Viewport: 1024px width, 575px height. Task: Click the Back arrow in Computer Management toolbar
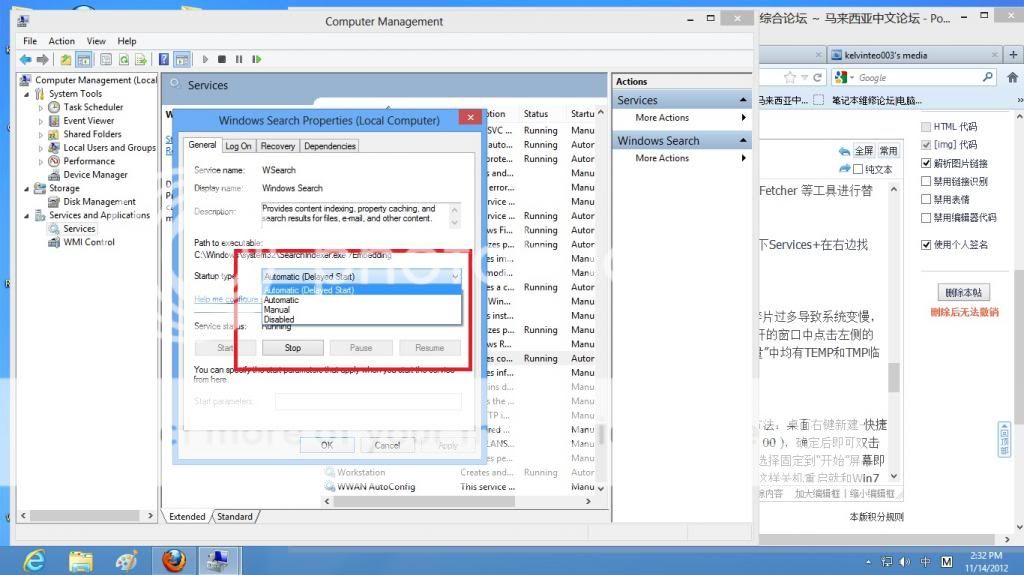[25, 60]
